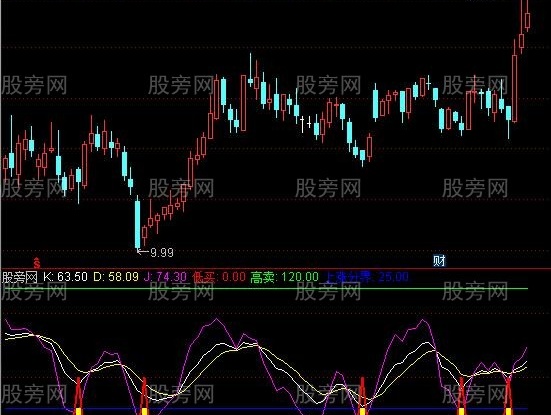Select the D: 58.09 indicator value
Screen dimensions: 551x415
pos(116,277)
